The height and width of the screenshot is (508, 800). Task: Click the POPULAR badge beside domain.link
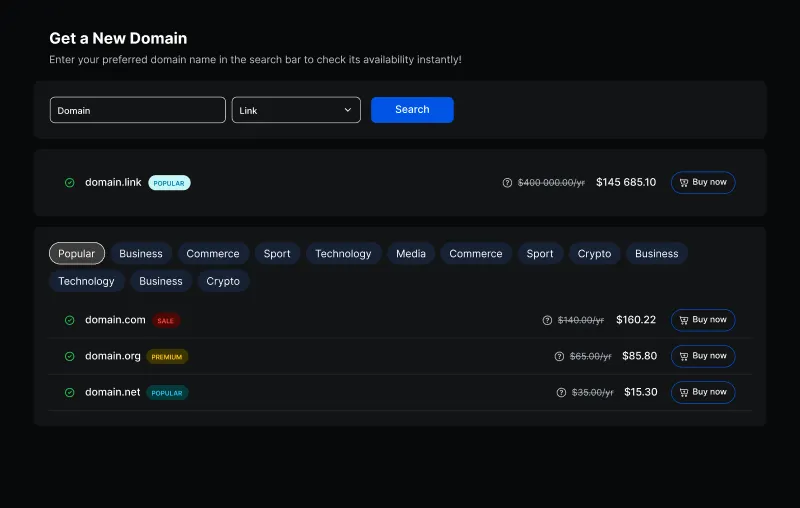pos(169,183)
